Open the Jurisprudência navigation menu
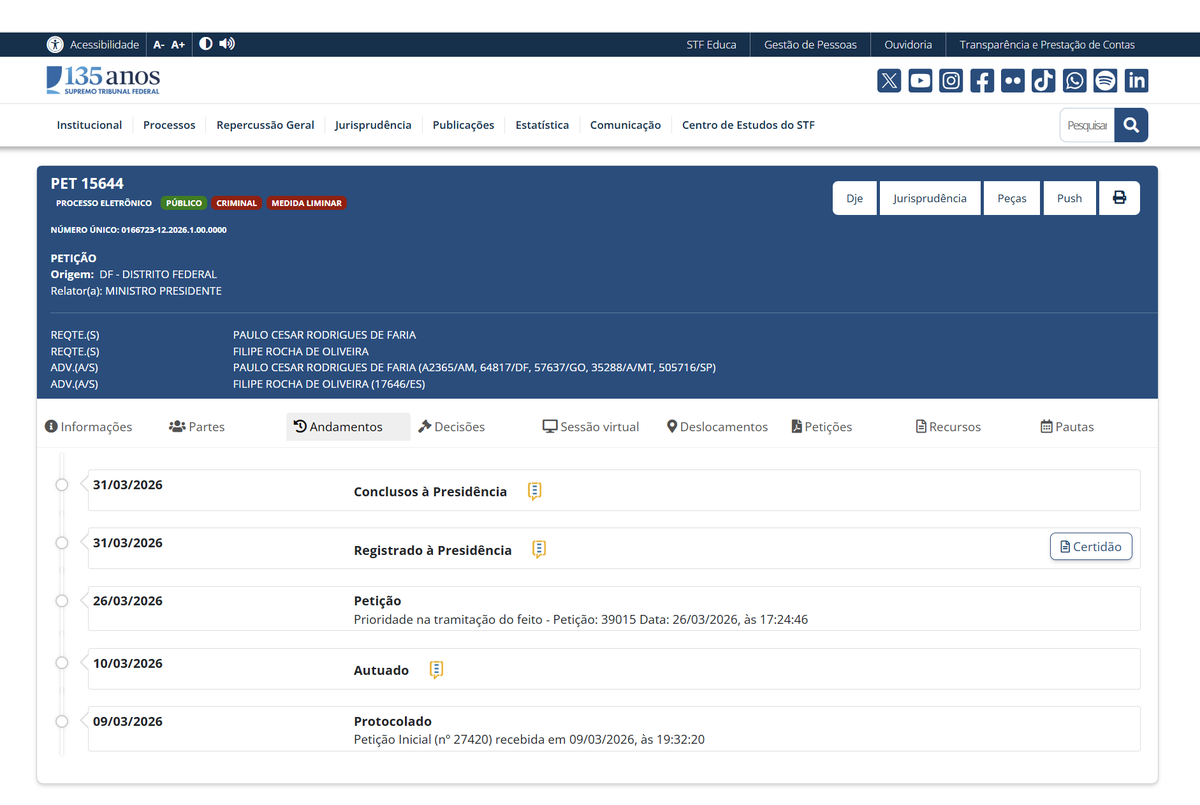This screenshot has height=805, width=1200. tap(373, 125)
